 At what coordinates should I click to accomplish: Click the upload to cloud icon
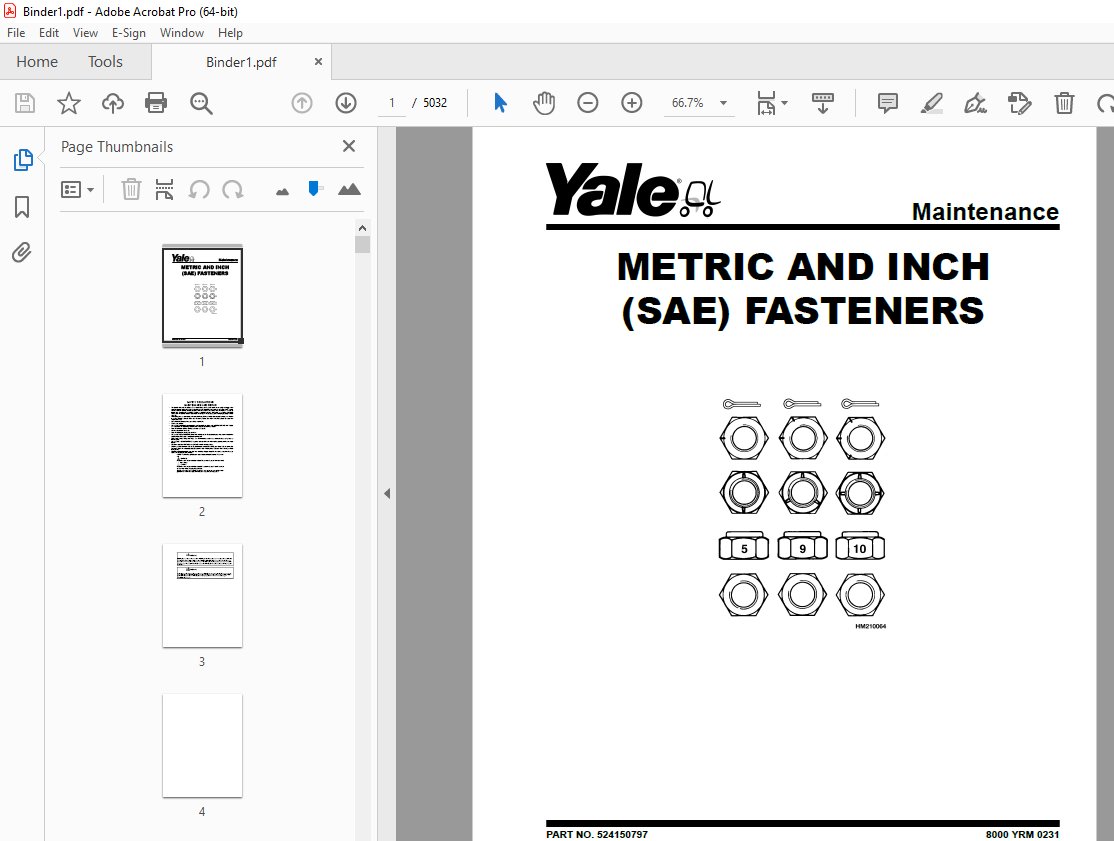click(112, 103)
